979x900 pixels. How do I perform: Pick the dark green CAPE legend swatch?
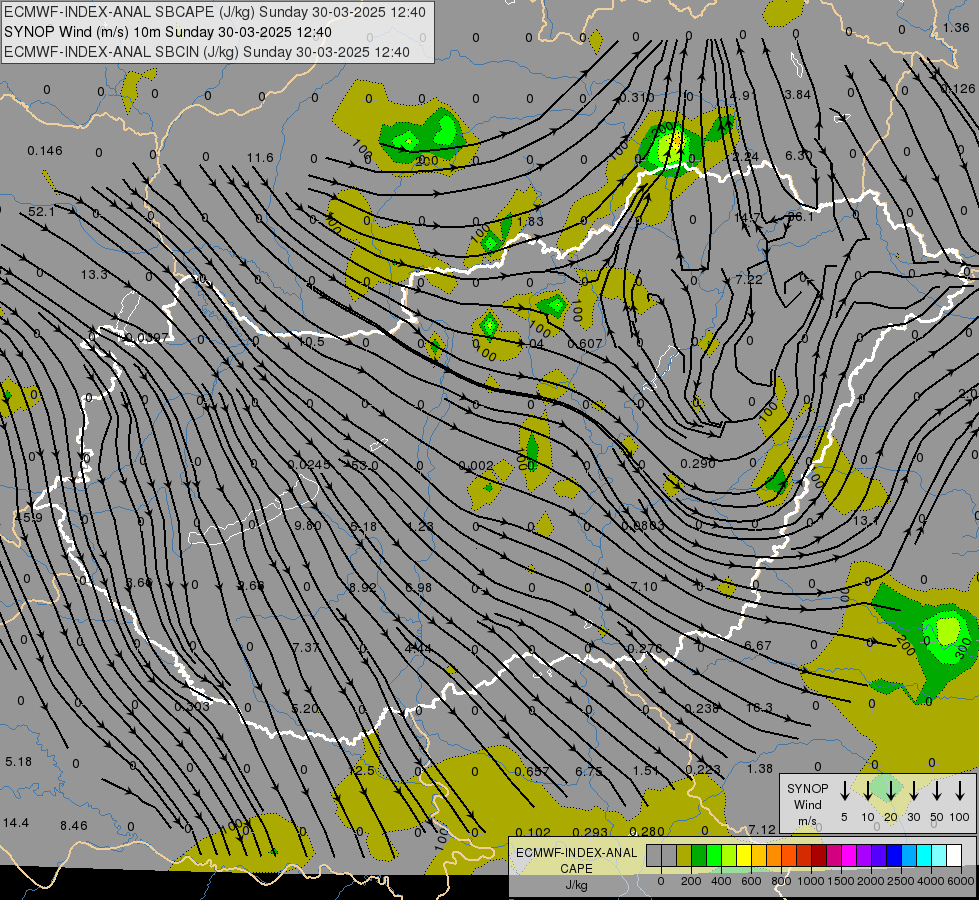coord(699,856)
